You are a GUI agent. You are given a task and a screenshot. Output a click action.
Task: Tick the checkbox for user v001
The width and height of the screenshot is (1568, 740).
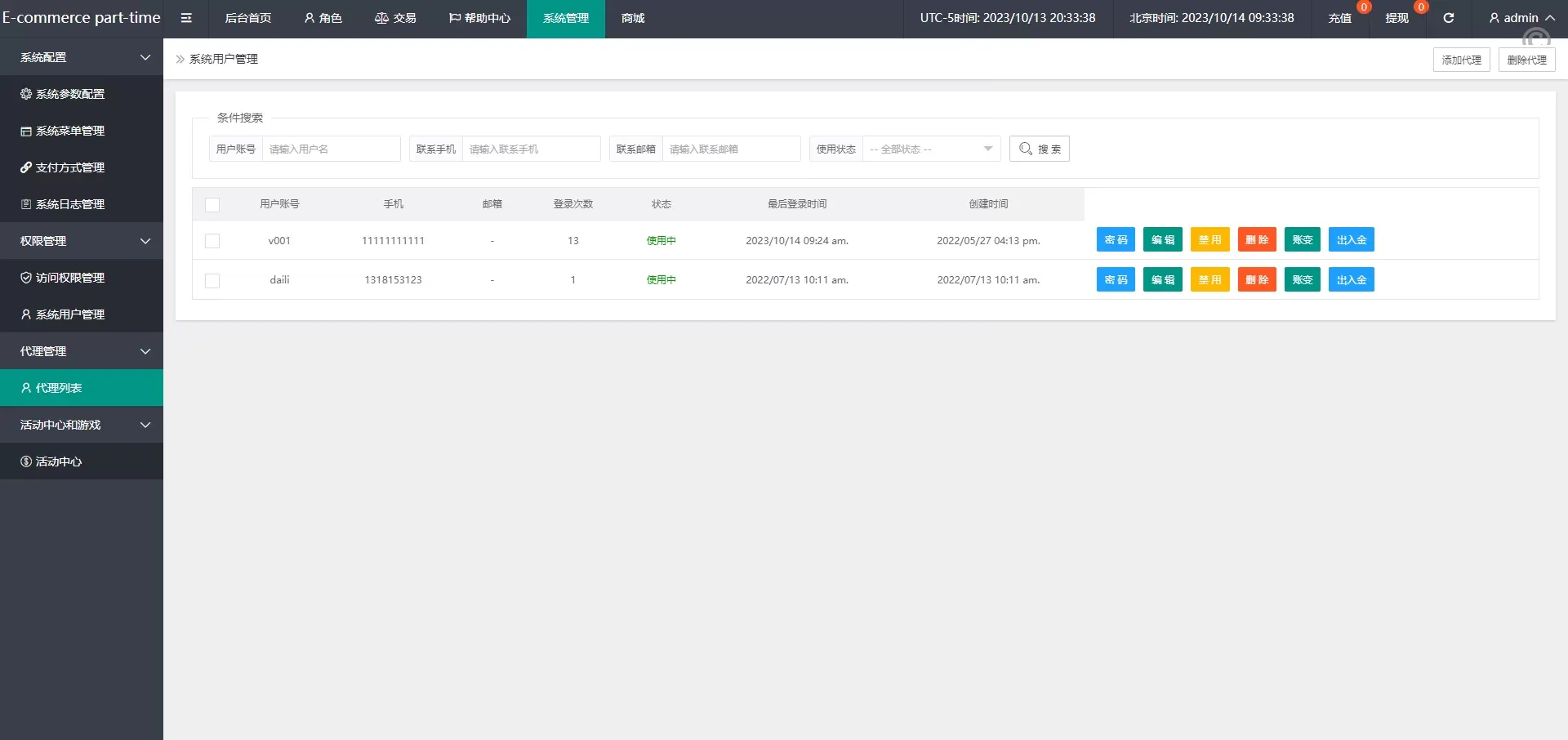tap(212, 241)
